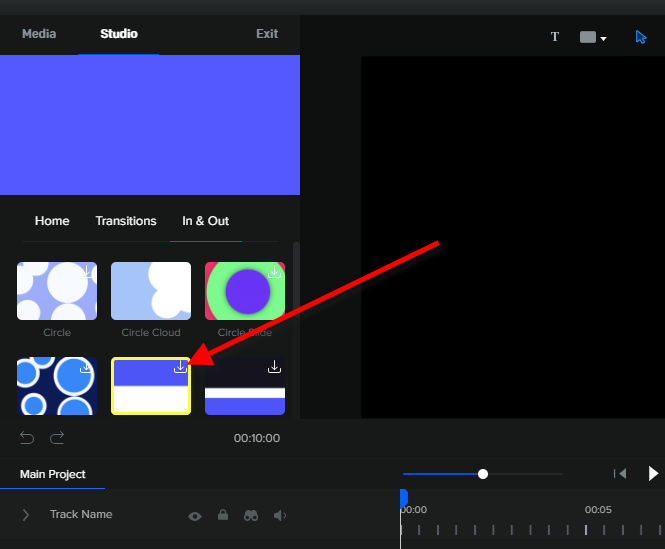The height and width of the screenshot is (549, 665).
Task: Download the dark striped preset
Action: (274, 367)
